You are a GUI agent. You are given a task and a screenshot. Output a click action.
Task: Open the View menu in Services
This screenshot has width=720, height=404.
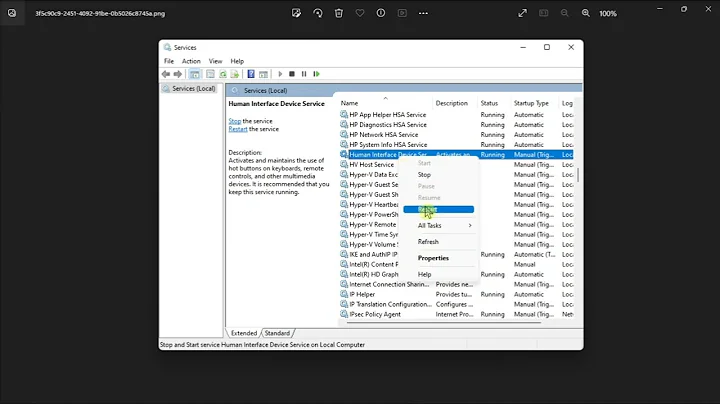click(215, 61)
